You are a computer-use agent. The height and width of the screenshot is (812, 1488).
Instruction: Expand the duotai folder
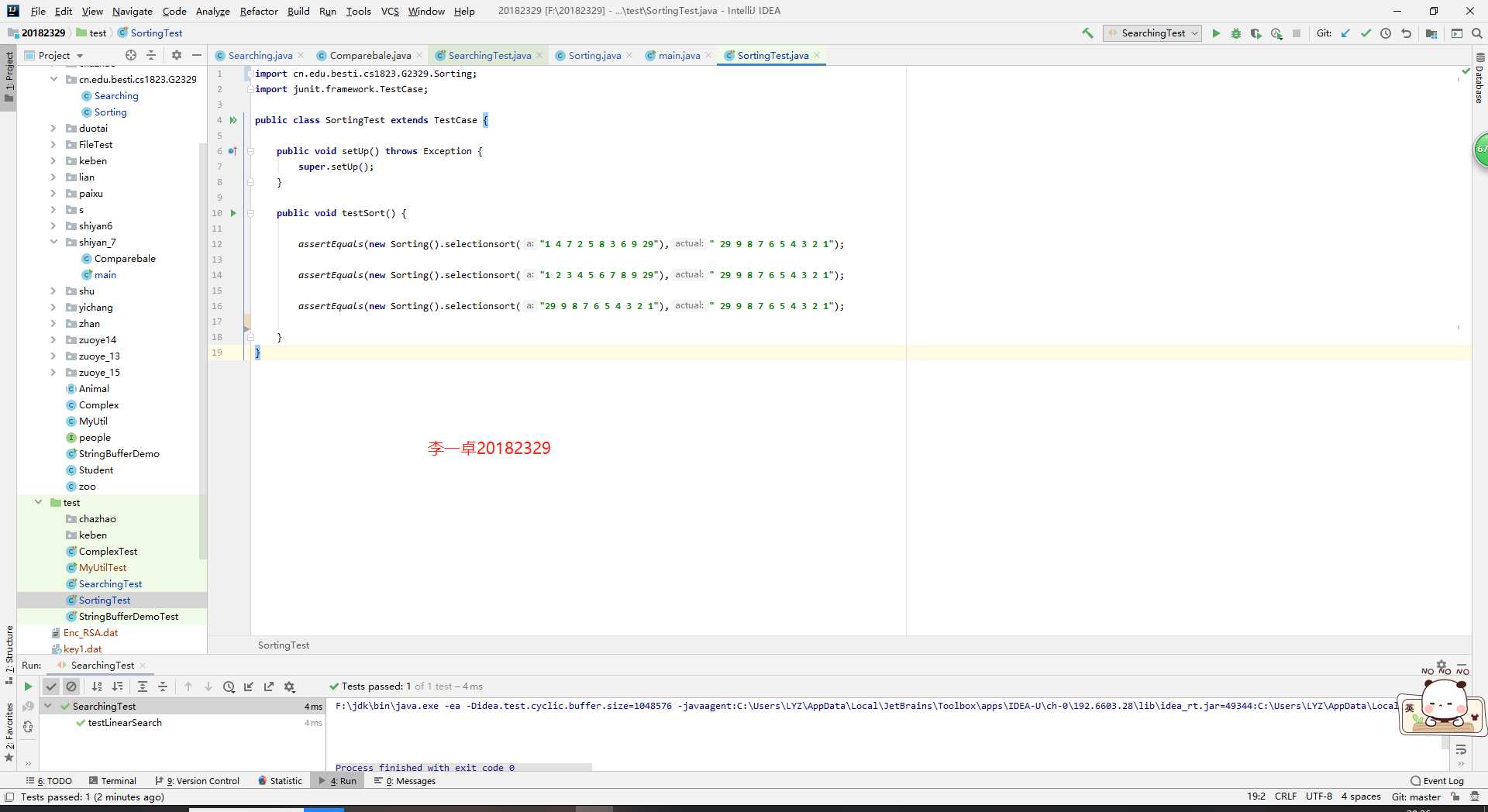click(53, 129)
